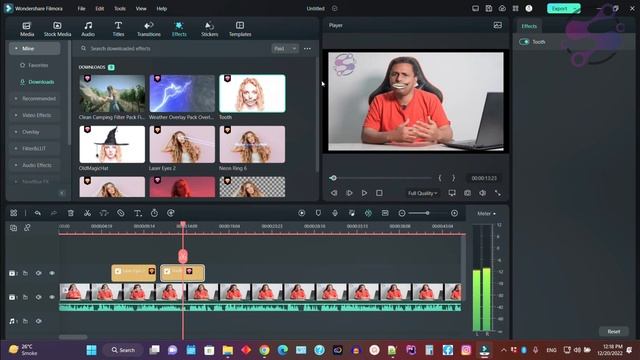Expand the Video Effects category

(35, 115)
